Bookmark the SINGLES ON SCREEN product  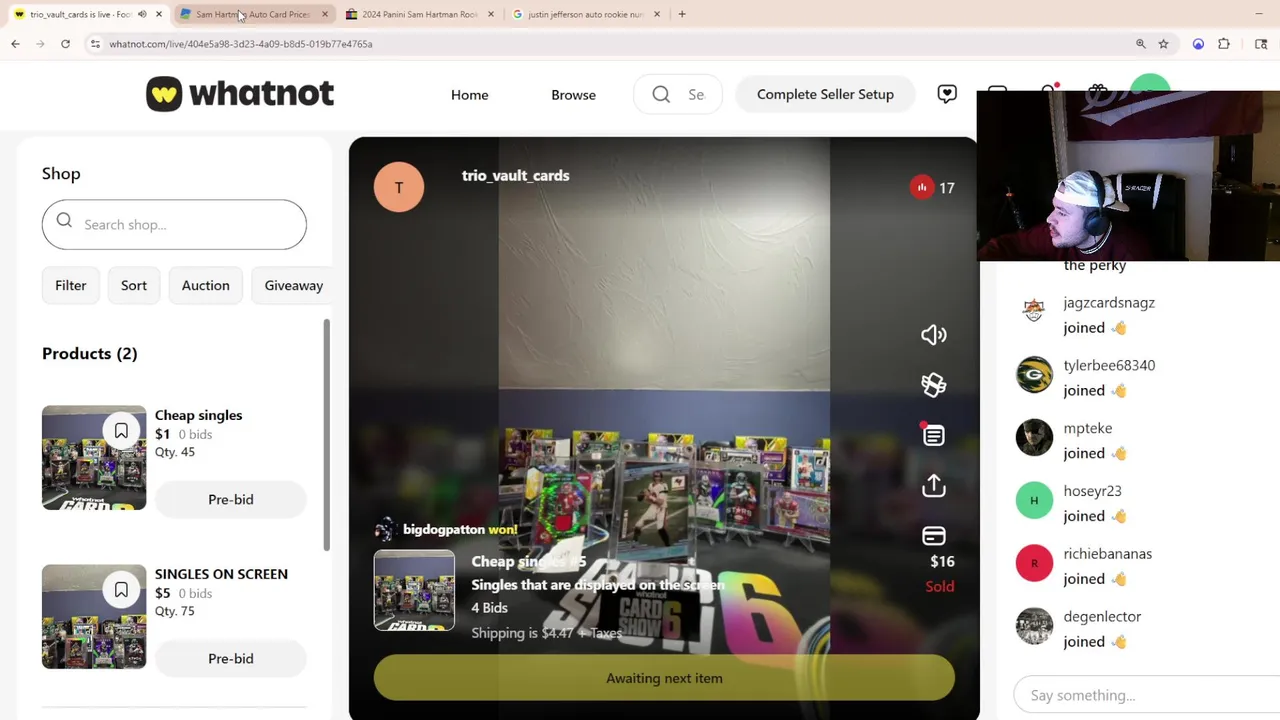click(121, 590)
